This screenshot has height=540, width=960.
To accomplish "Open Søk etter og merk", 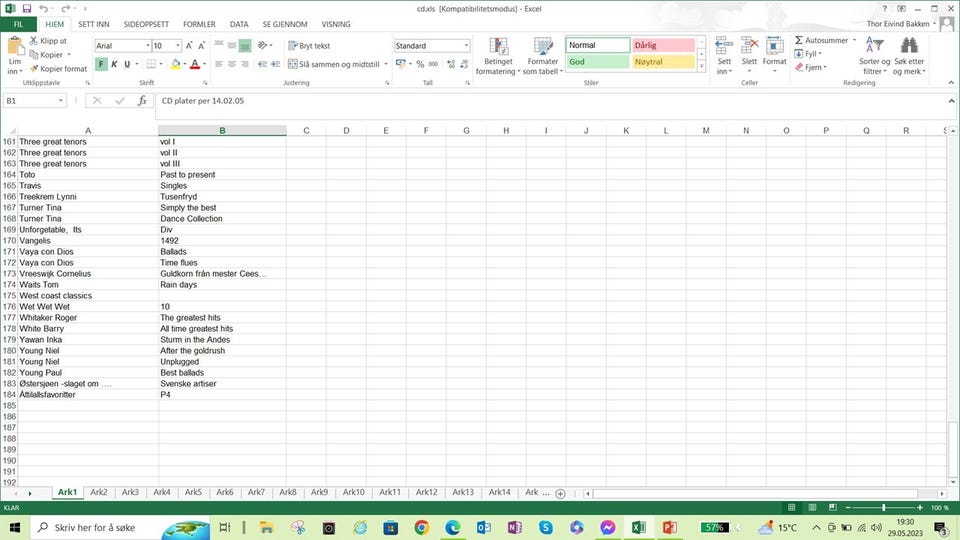I will pyautogui.click(x=909, y=56).
